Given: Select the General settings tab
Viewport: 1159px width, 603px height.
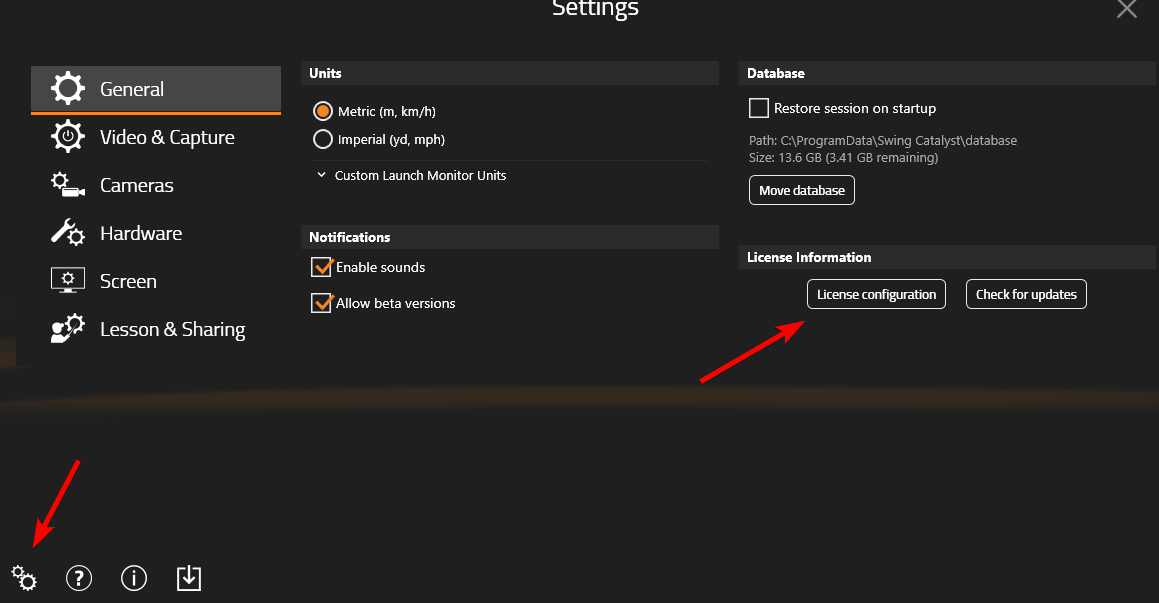Looking at the screenshot, I should pyautogui.click(x=156, y=89).
